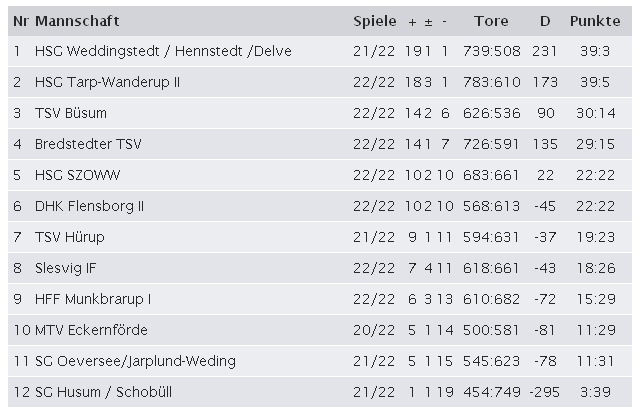Click TSV Hürup team name
641x415 pixels.
69,237
